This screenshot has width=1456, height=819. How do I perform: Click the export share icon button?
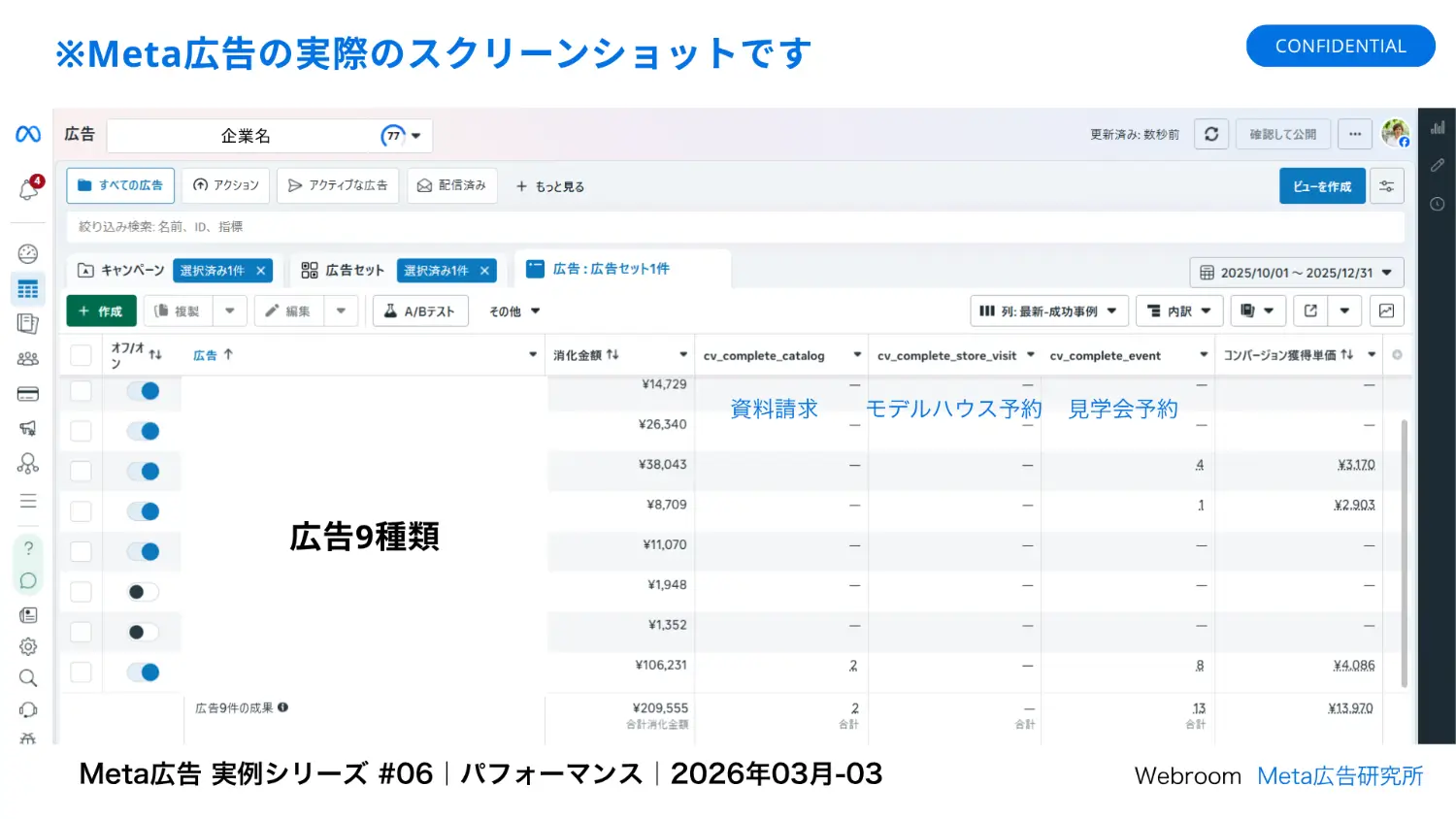(x=1310, y=311)
